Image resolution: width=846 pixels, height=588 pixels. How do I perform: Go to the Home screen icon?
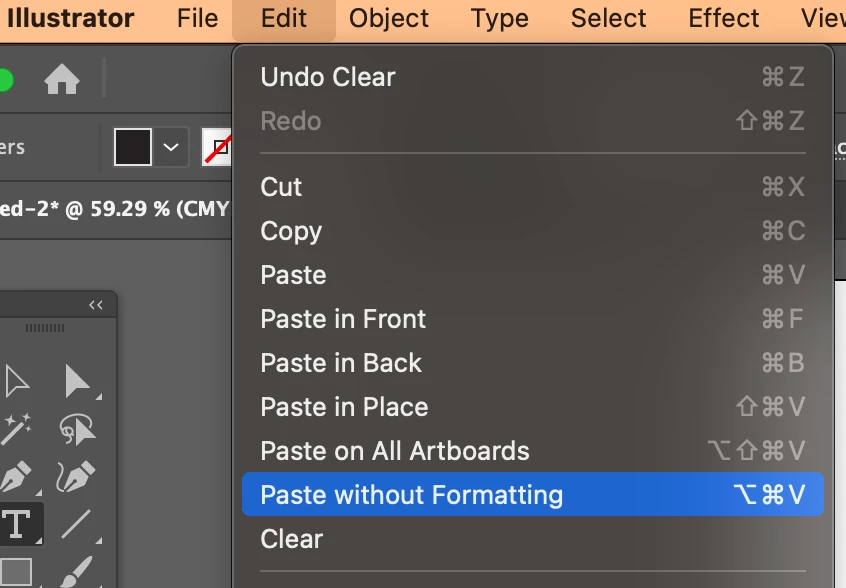[x=62, y=80]
